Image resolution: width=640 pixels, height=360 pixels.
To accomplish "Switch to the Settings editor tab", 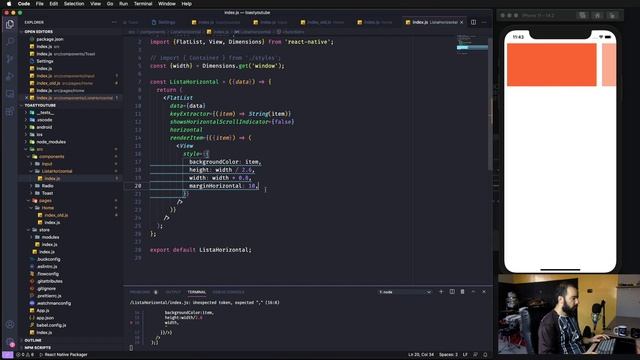I will click(x=163, y=22).
